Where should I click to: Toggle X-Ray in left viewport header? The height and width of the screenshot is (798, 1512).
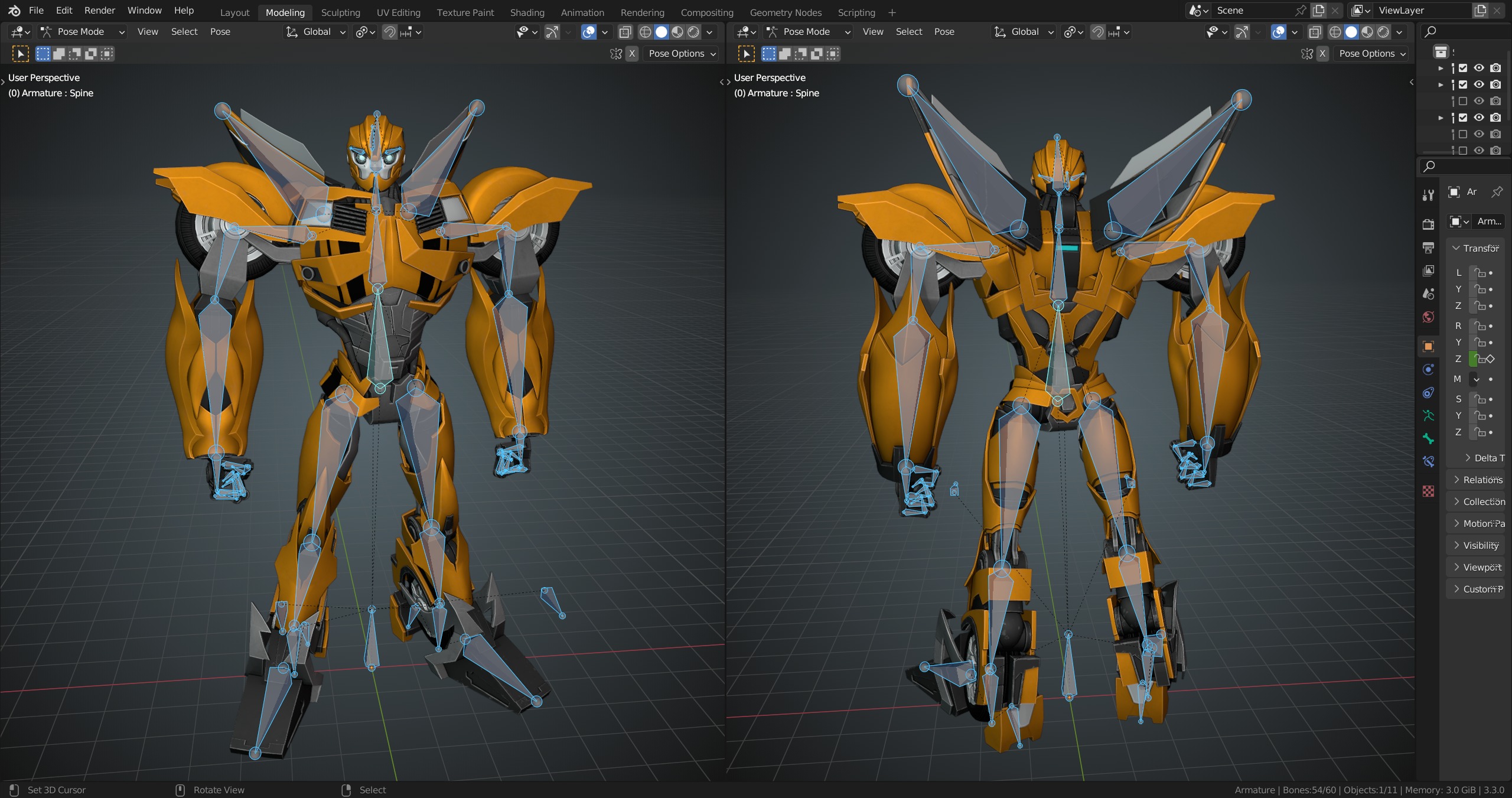(625, 32)
